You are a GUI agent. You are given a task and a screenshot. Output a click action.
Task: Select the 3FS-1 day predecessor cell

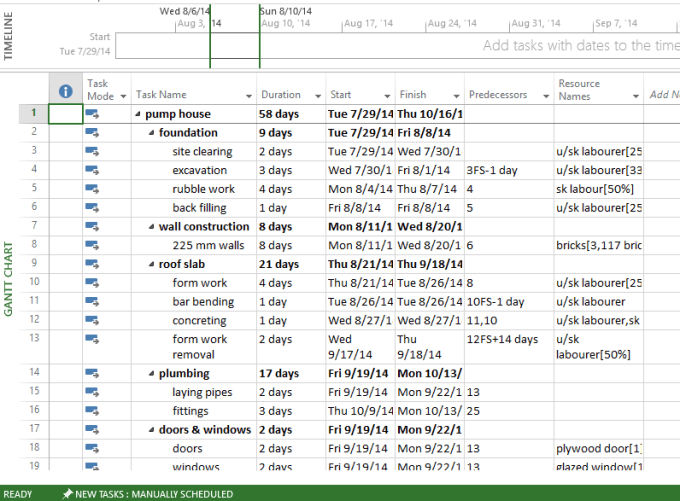(x=509, y=170)
